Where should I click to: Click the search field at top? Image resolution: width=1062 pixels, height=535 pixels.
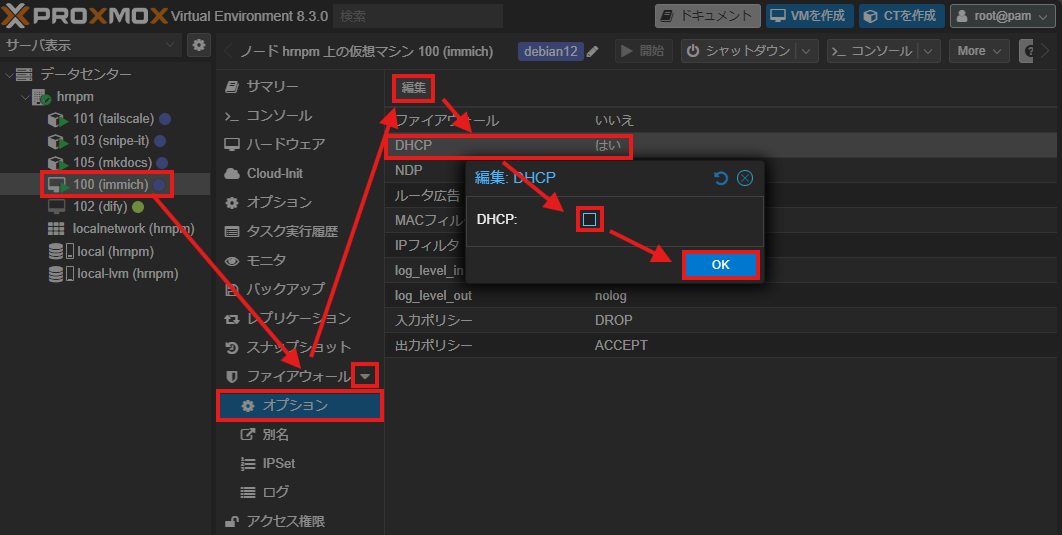(x=418, y=16)
